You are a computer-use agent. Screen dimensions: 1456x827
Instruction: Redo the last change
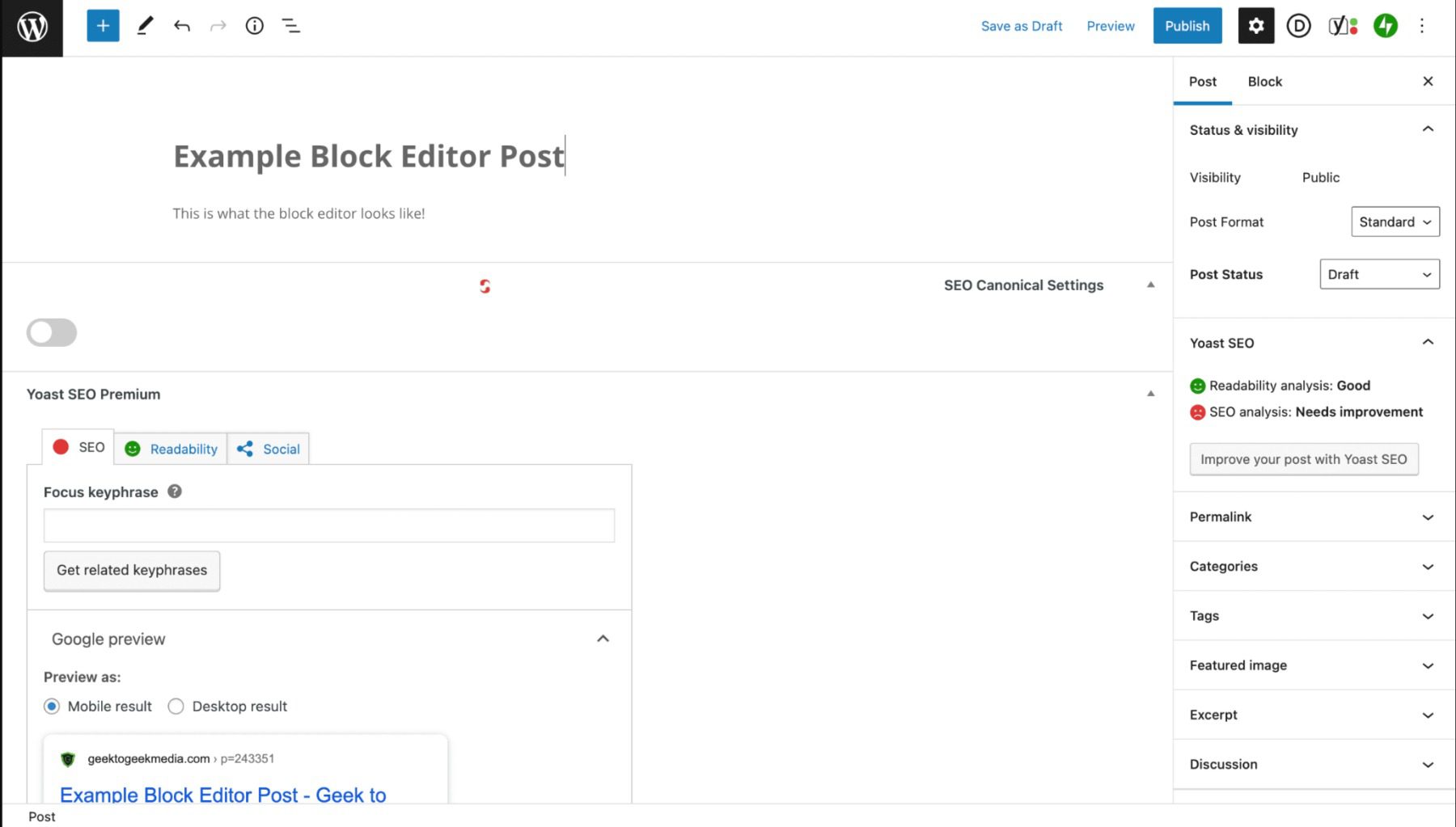[x=217, y=25]
